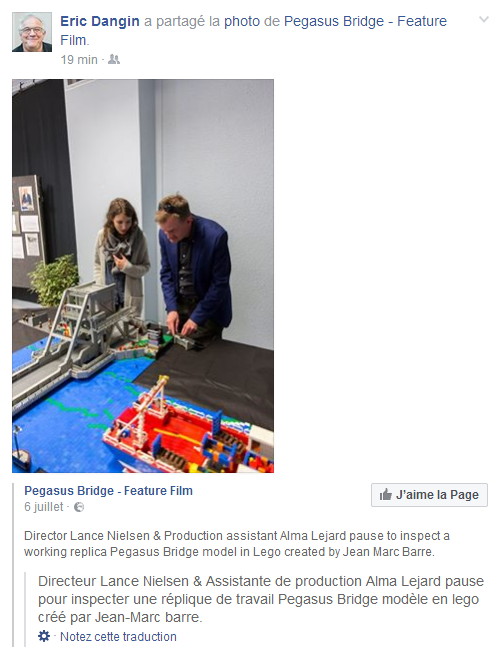
Task: Click the word 'Film.' in the header
Action: click(75, 40)
